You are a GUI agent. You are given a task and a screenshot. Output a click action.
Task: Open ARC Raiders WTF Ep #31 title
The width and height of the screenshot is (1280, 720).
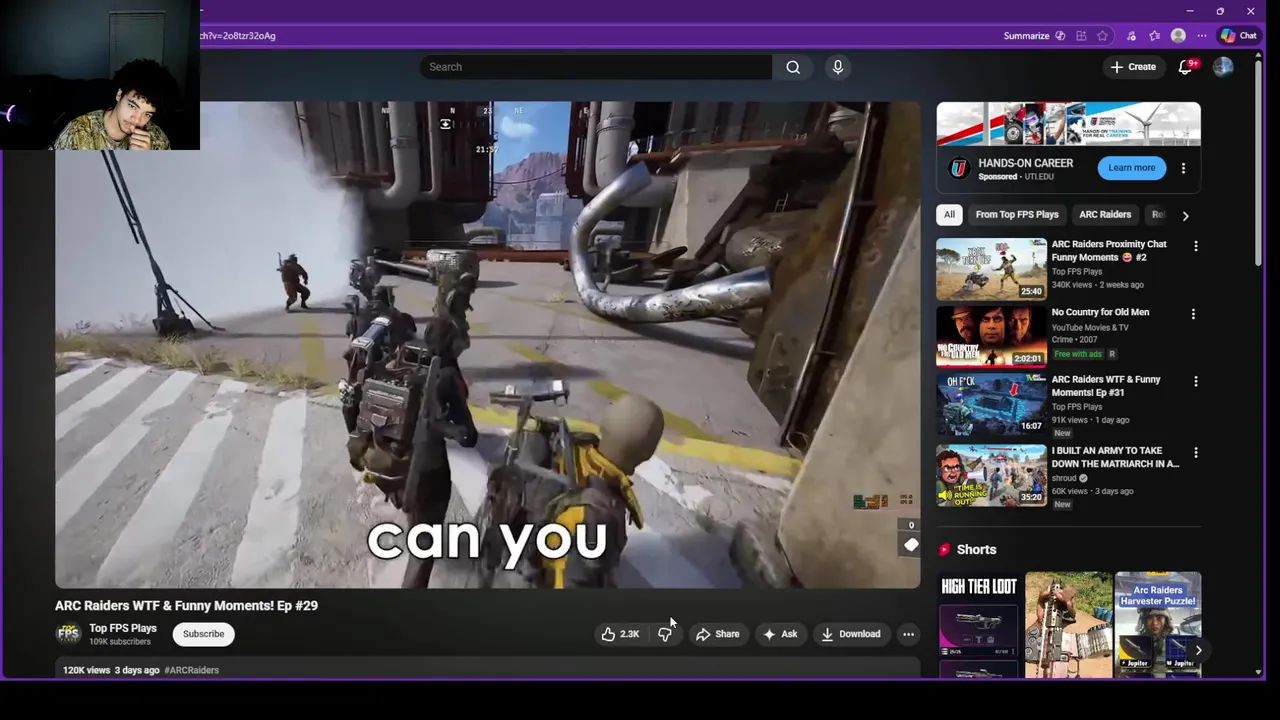tap(1106, 386)
